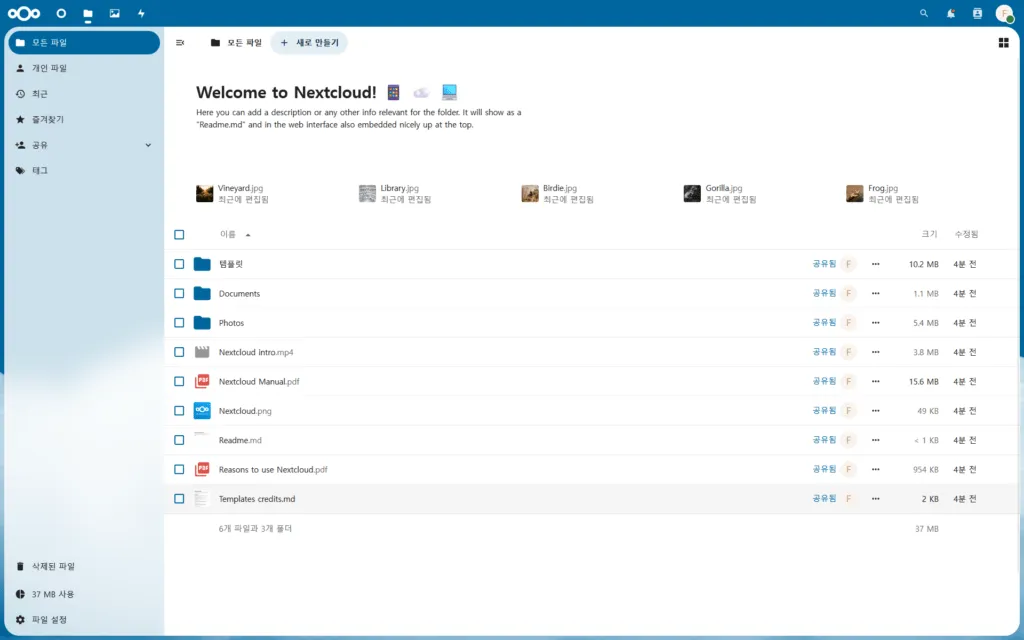Viewport: 1024px width, 640px height.
Task: Open the notifications bell
Action: (x=951, y=13)
